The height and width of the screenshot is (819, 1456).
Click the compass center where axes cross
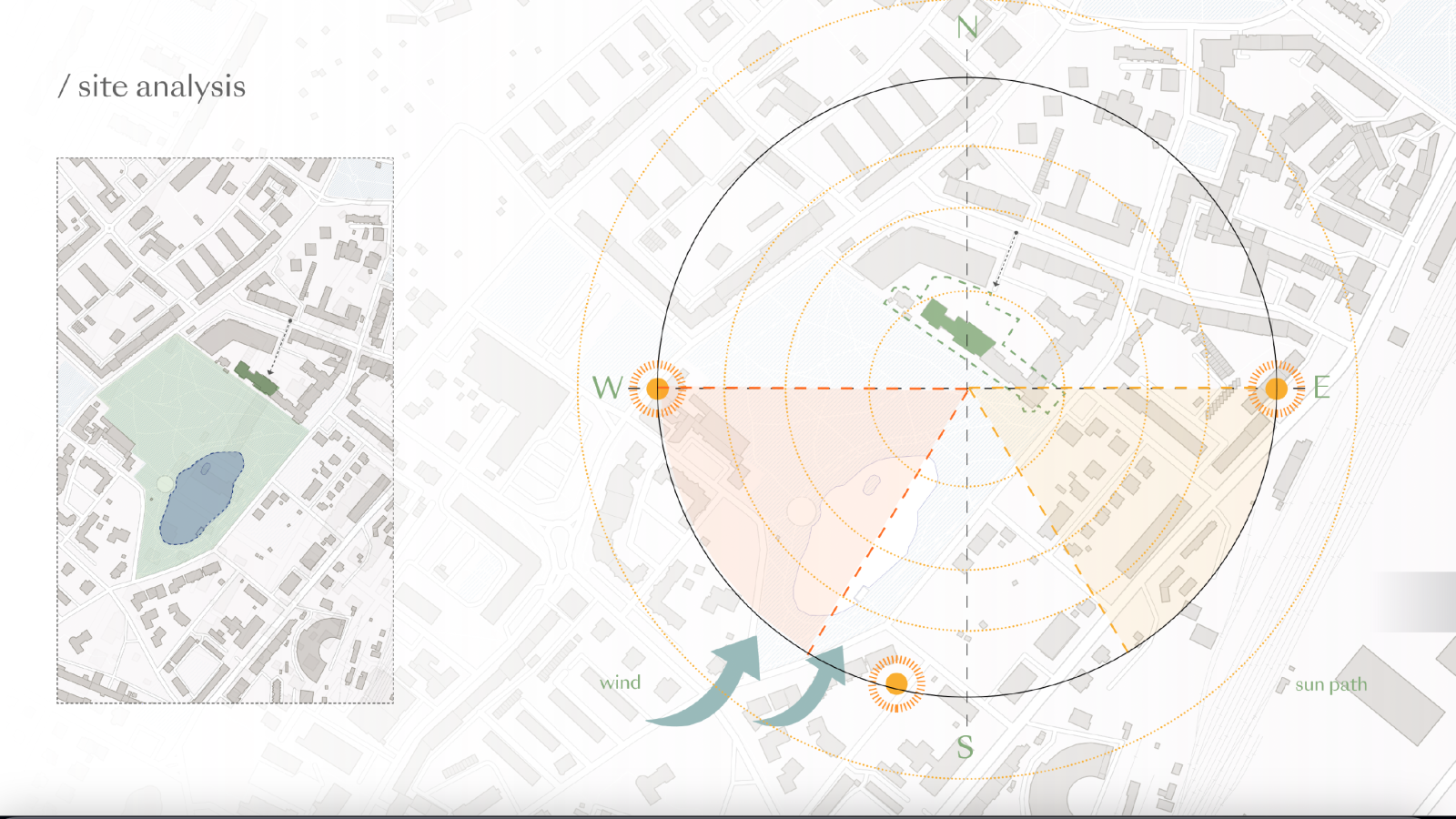[967, 389]
